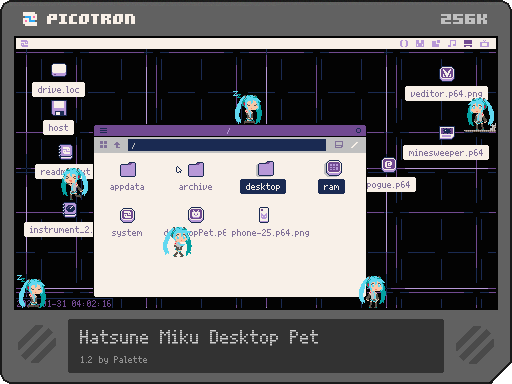This screenshot has height=384, width=512.
Task: Open the music note sound editor
Action: (x=452, y=44)
